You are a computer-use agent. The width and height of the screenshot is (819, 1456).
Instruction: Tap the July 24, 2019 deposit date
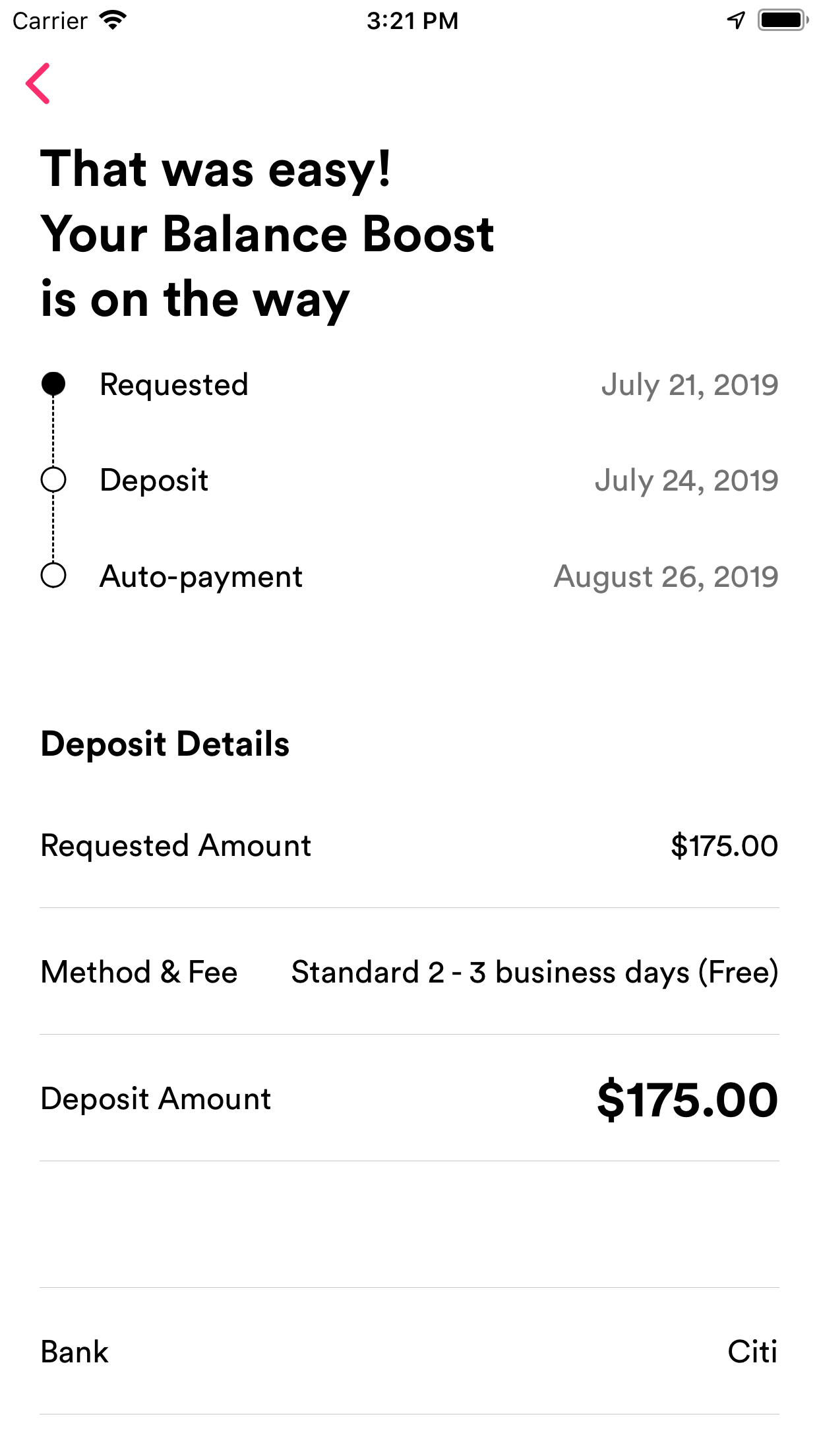pyautogui.click(x=686, y=480)
